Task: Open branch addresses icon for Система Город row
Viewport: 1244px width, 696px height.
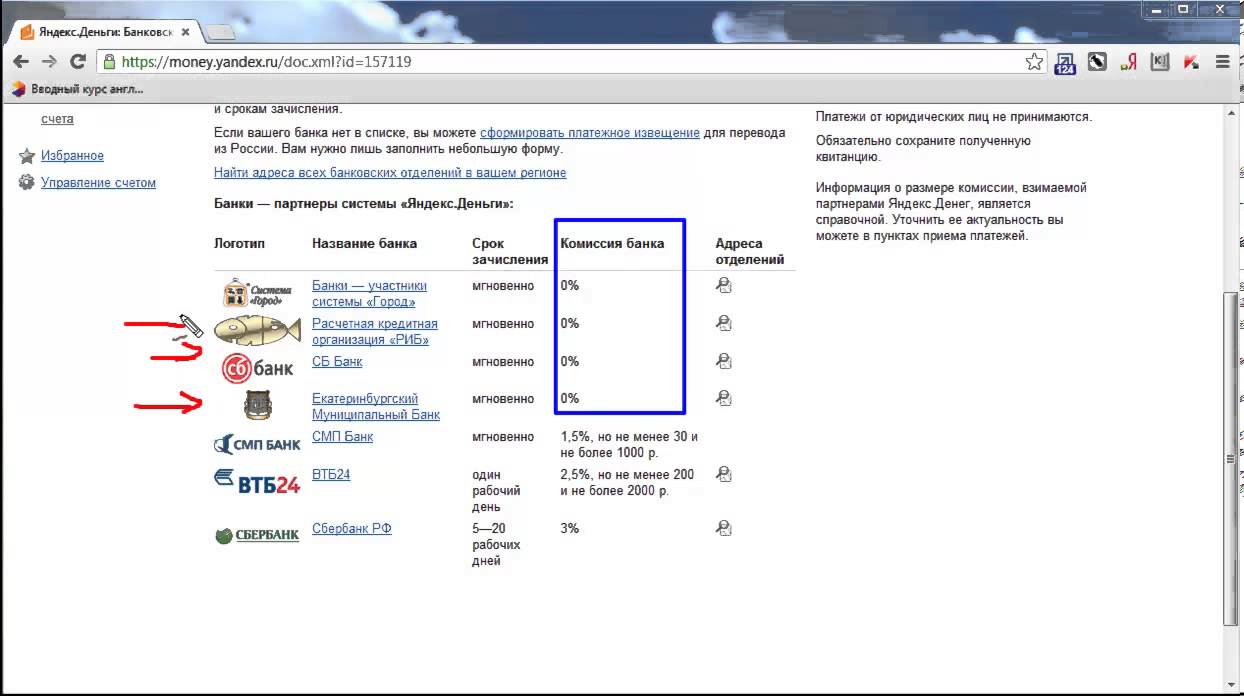Action: tap(724, 286)
